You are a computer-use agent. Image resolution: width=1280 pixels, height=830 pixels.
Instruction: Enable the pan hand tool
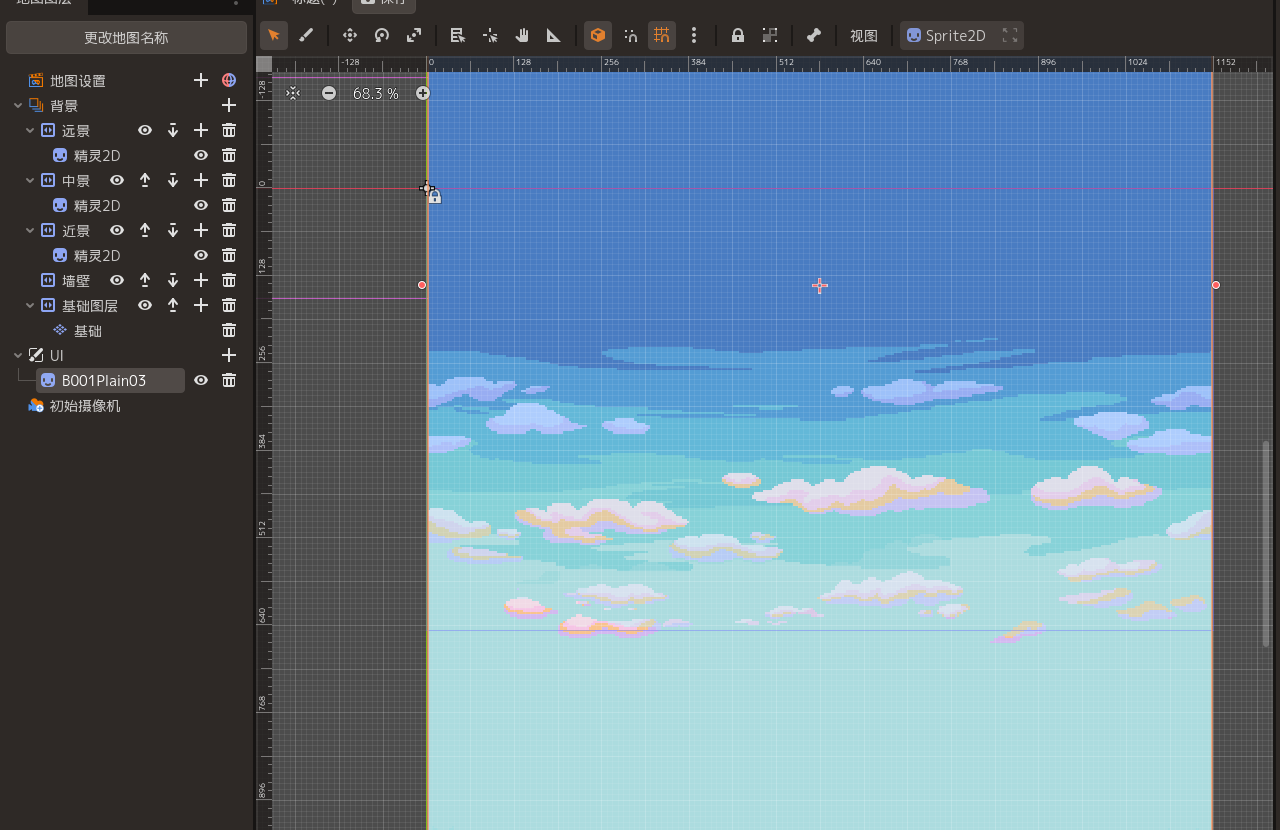coord(522,36)
